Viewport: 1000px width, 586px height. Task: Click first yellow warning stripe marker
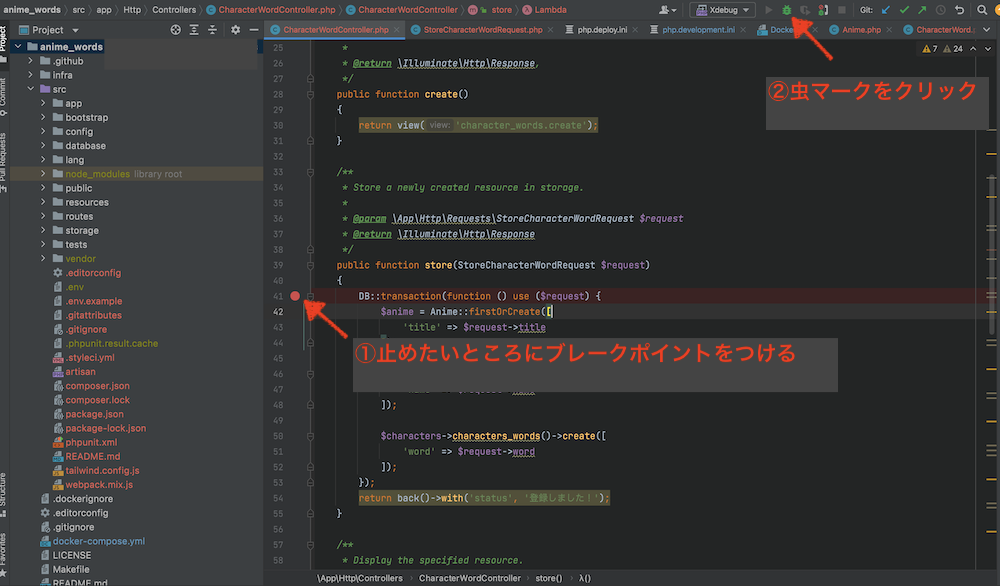point(990,154)
